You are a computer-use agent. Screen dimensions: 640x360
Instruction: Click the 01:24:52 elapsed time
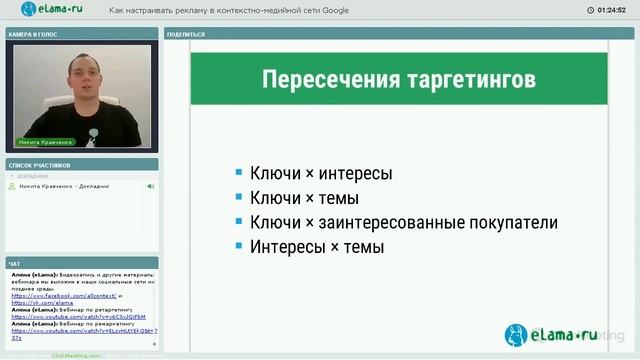[x=611, y=10]
